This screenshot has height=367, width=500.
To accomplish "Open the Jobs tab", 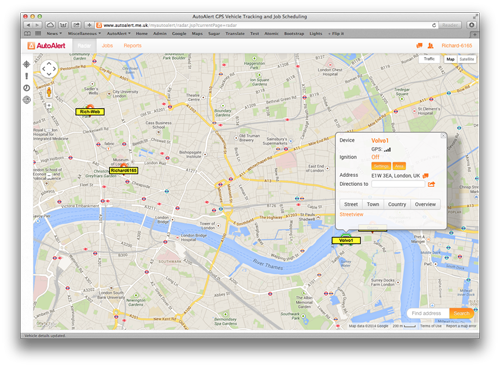I will pyautogui.click(x=107, y=46).
